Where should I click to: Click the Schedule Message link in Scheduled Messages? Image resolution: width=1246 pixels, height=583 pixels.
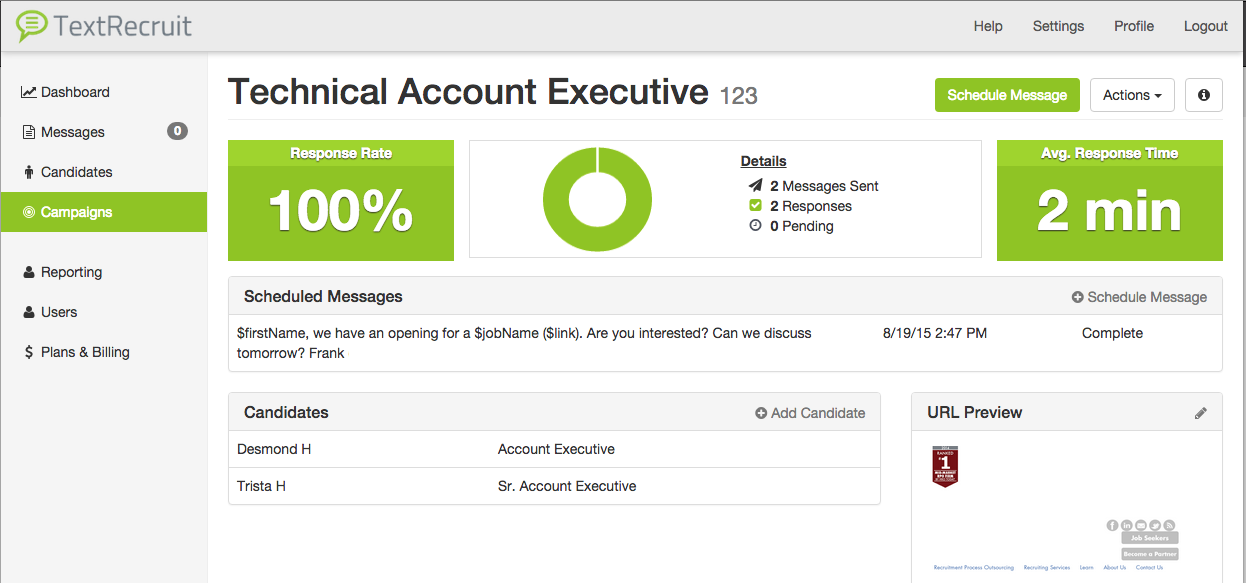(1139, 297)
